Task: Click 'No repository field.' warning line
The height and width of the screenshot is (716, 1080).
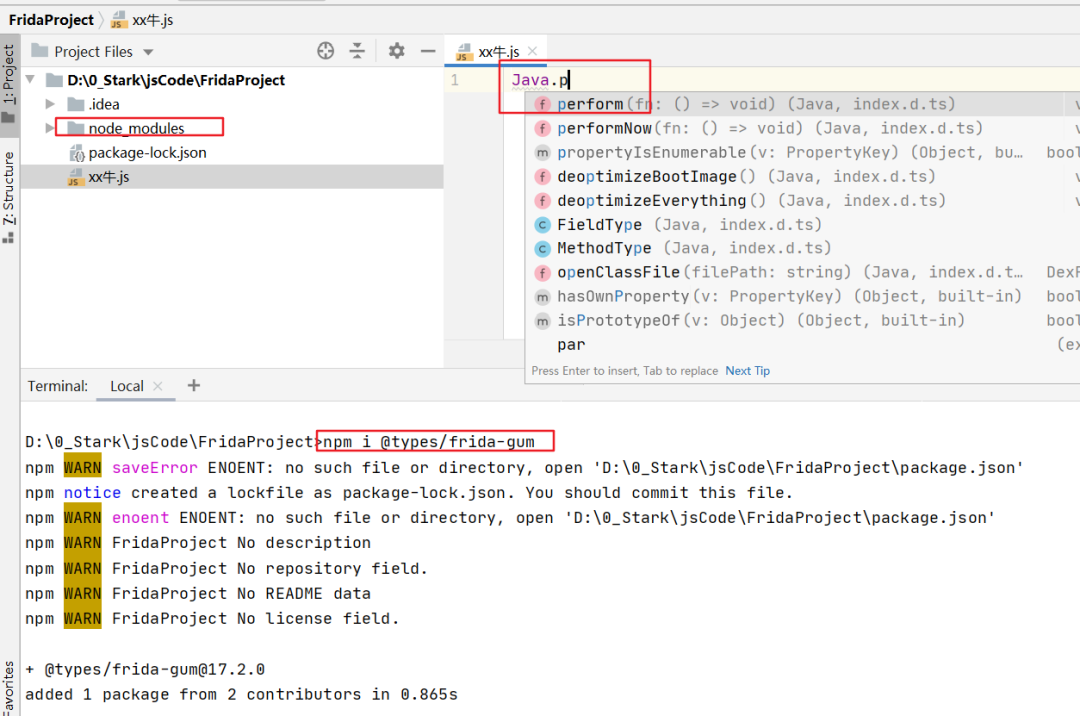Action: 227,568
